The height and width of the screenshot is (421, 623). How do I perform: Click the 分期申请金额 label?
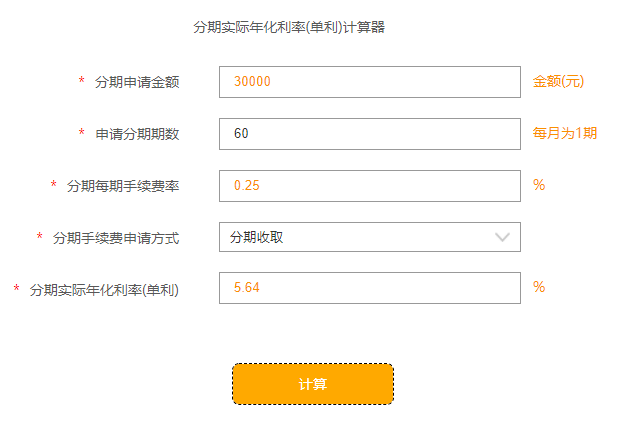tap(137, 82)
